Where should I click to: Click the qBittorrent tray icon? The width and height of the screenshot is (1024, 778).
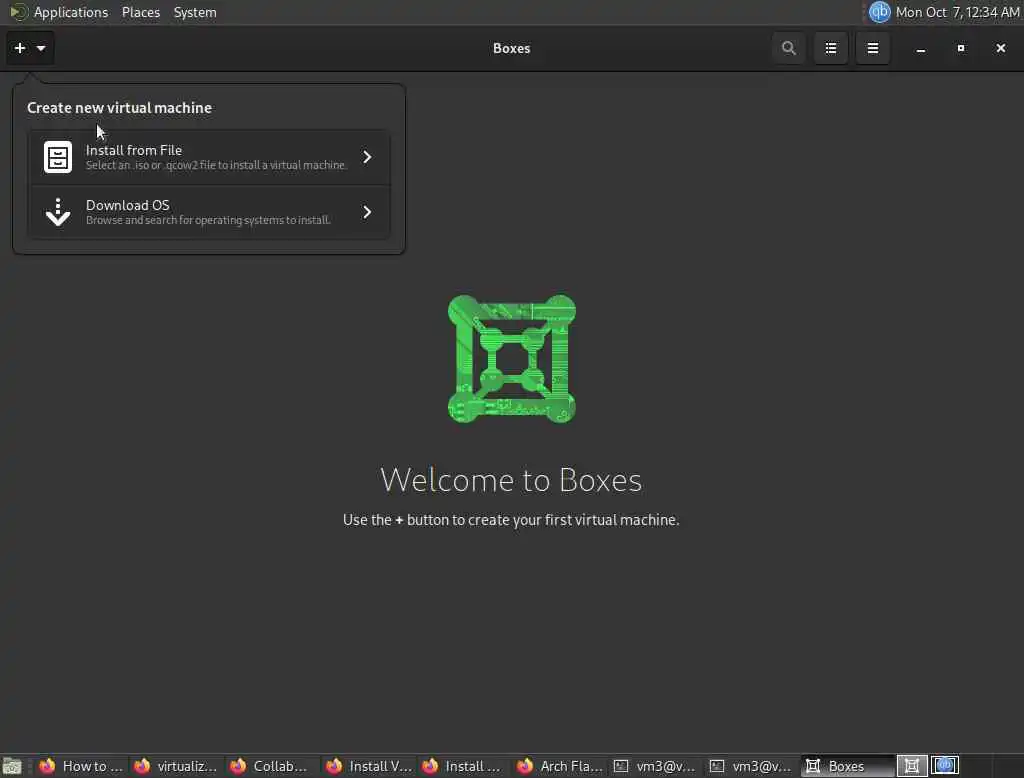tap(879, 12)
